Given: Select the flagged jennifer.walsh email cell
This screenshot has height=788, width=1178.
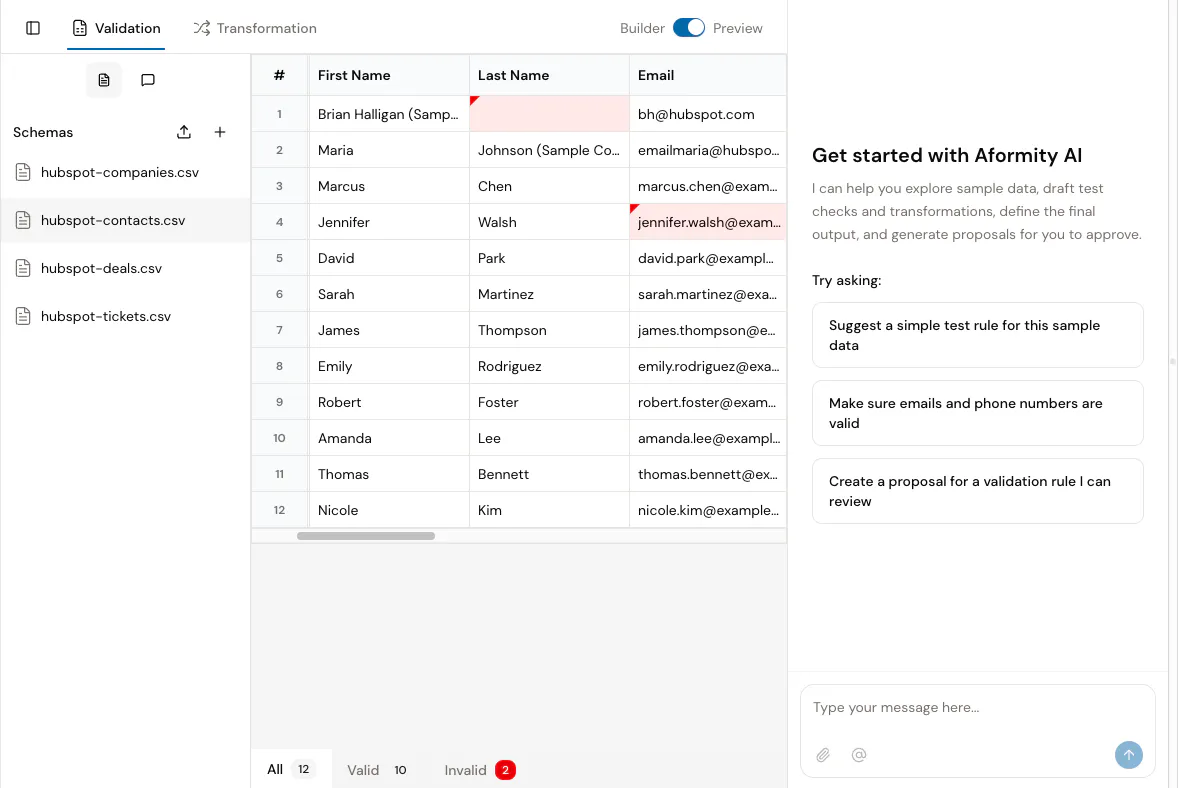Looking at the screenshot, I should (x=708, y=222).
